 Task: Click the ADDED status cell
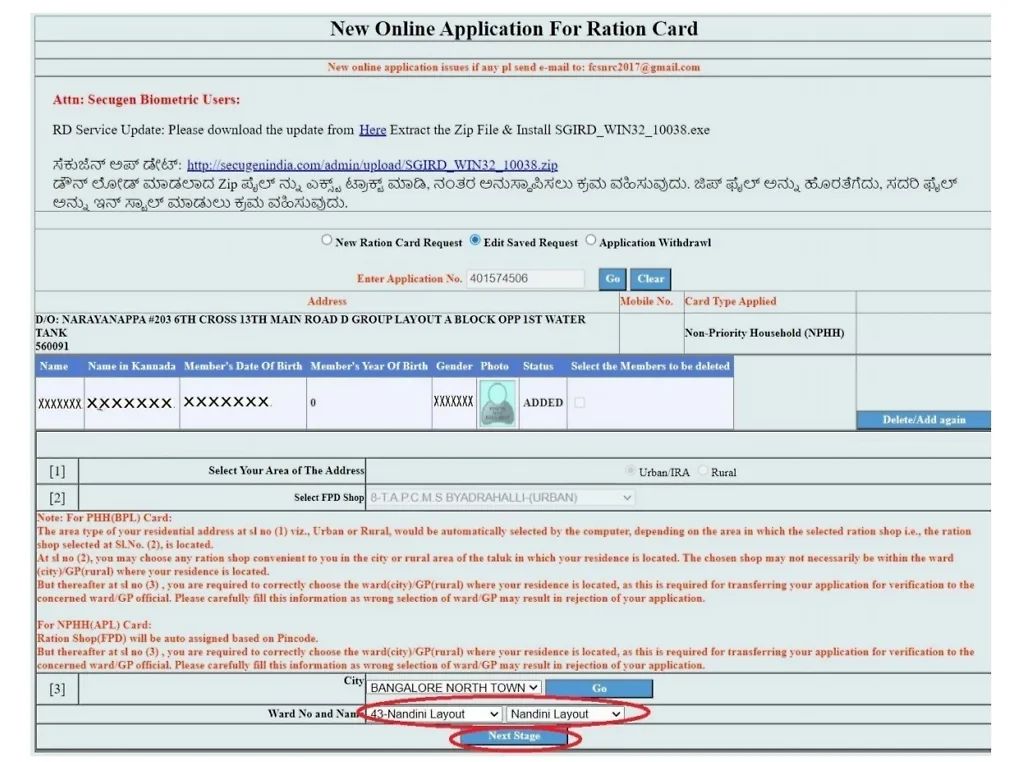(x=543, y=403)
